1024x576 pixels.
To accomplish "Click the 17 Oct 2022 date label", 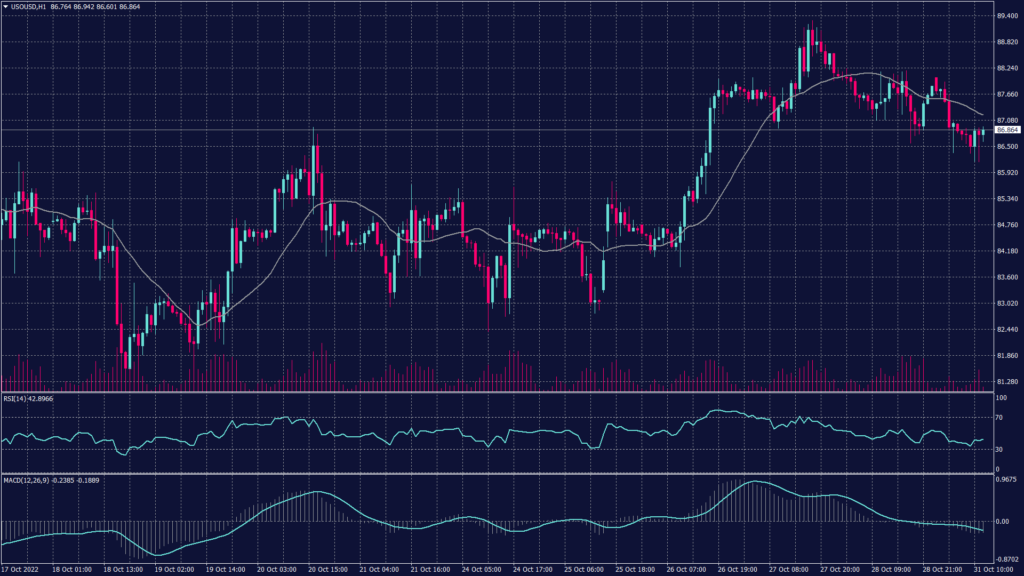I will point(20,569).
